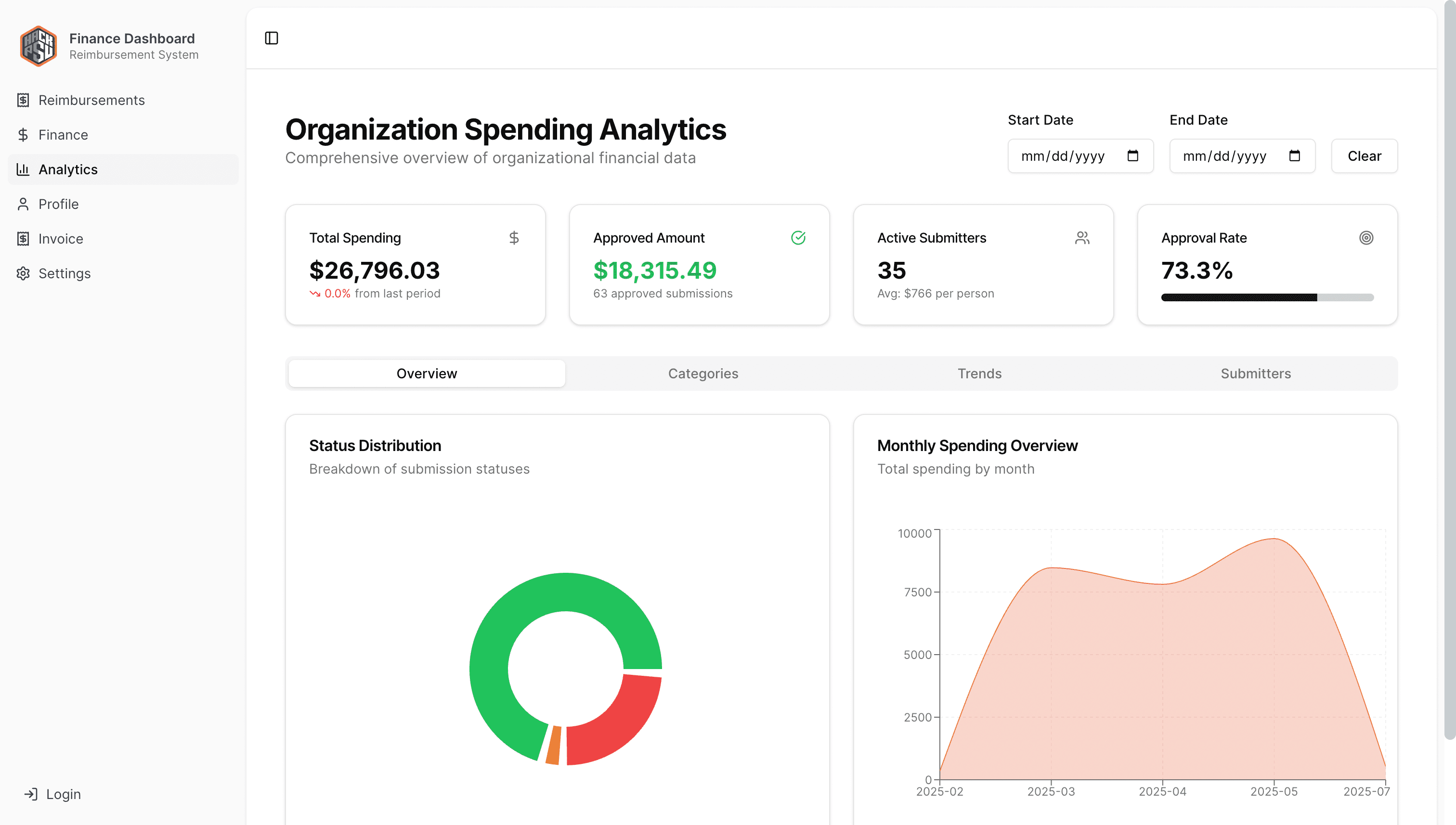Click the Profile person icon
This screenshot has width=1456, height=825.
[23, 204]
